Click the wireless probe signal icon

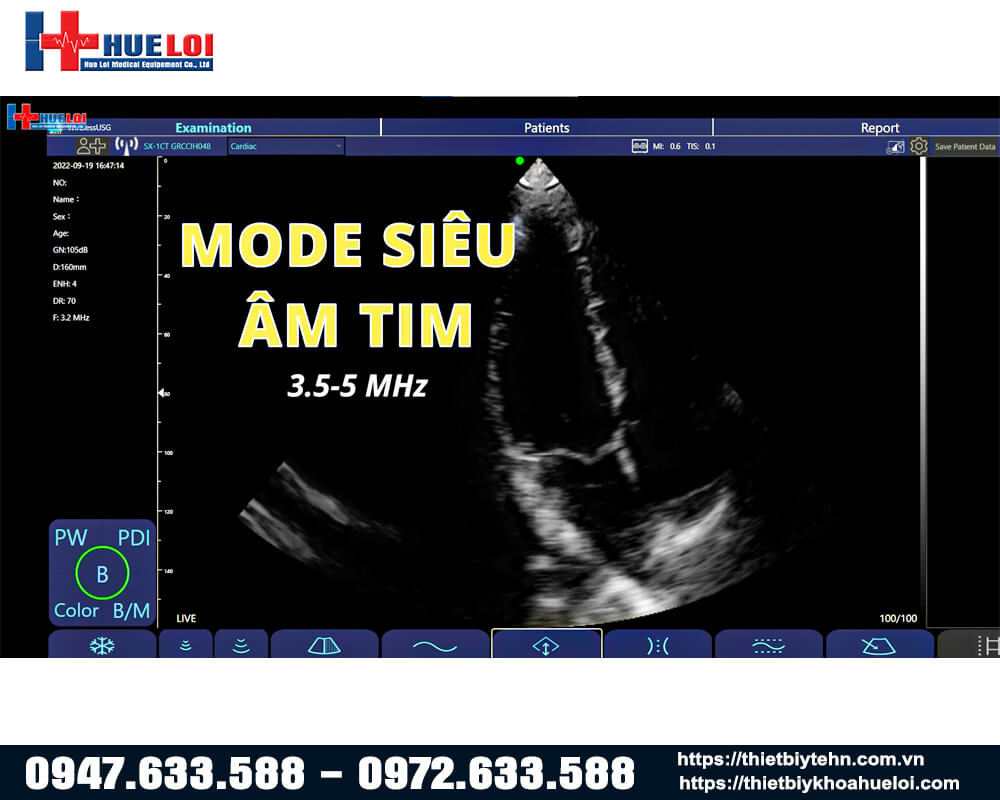point(126,146)
